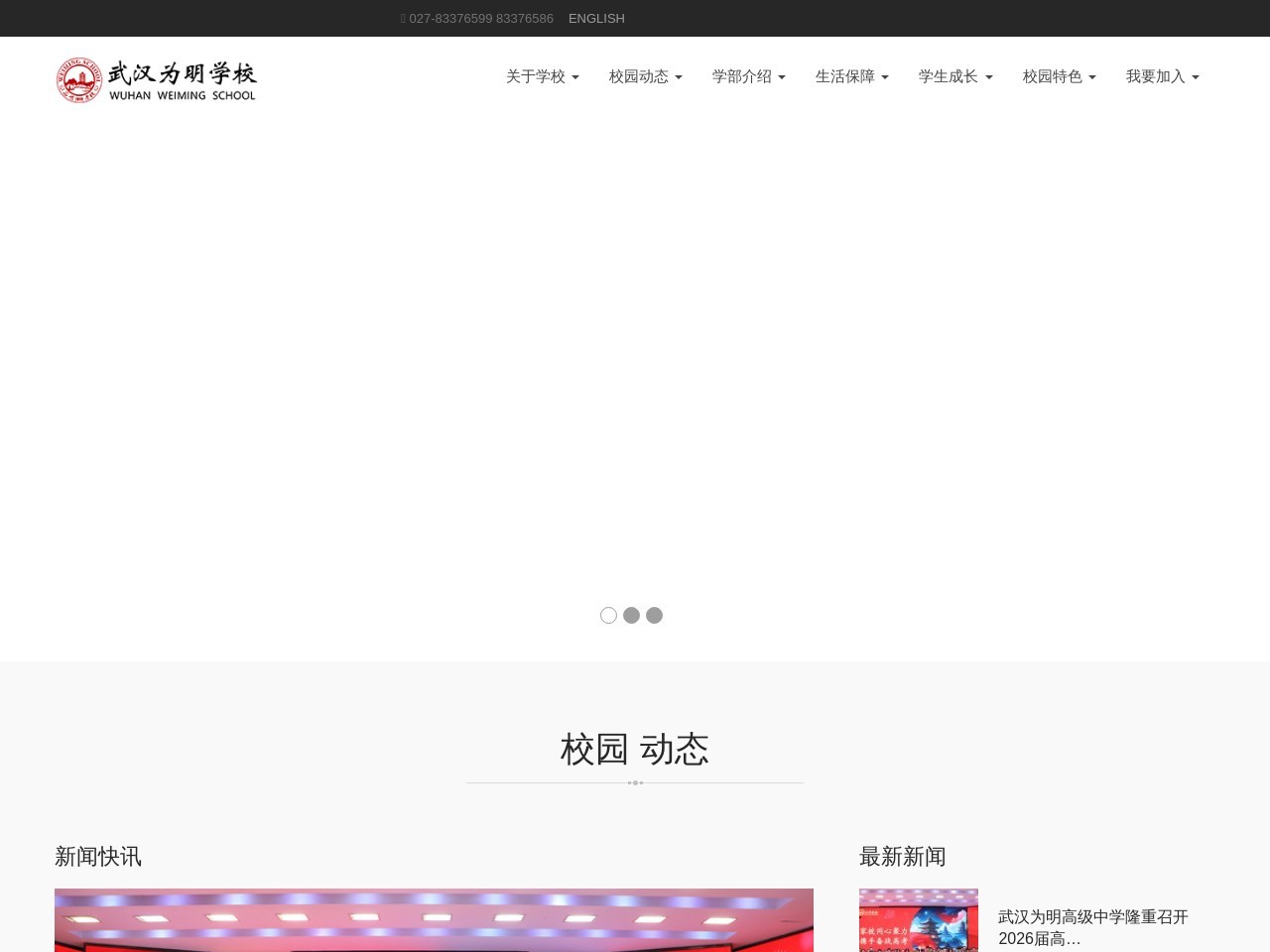This screenshot has height=952, width=1270.
Task: Open the 学部介绍 dropdown
Action: tap(749, 76)
